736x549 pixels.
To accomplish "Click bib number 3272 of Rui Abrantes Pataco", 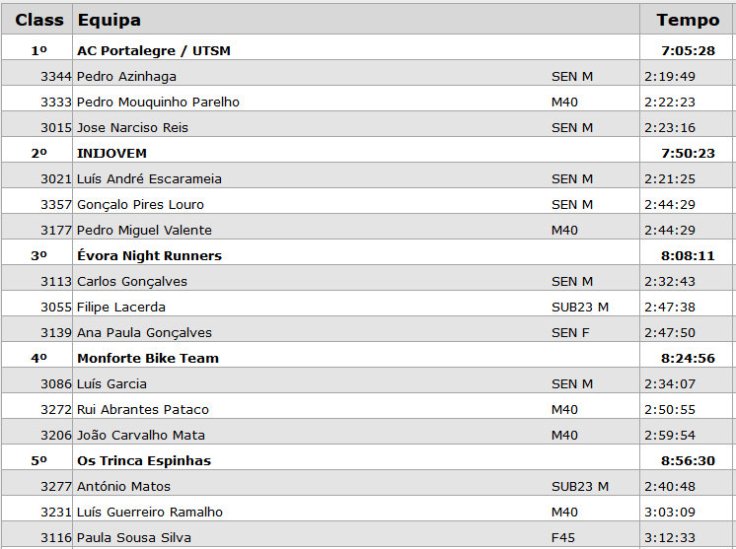I will [55, 409].
